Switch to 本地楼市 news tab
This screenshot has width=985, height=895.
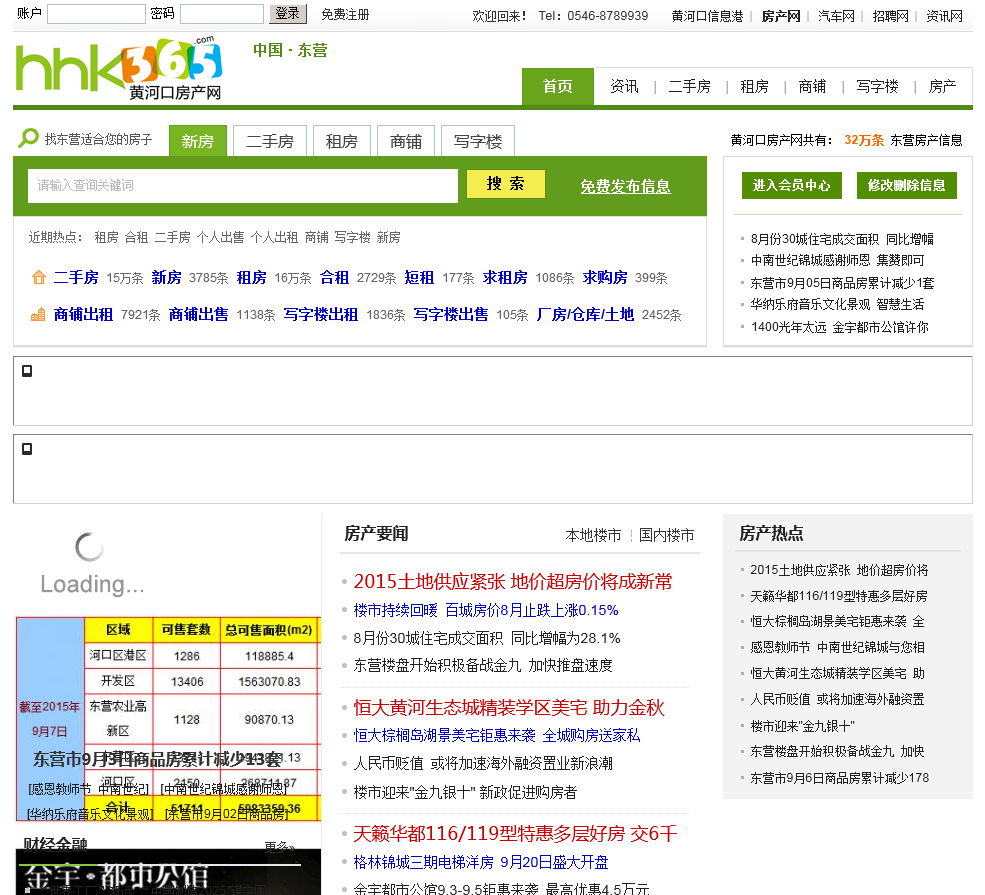pos(593,535)
